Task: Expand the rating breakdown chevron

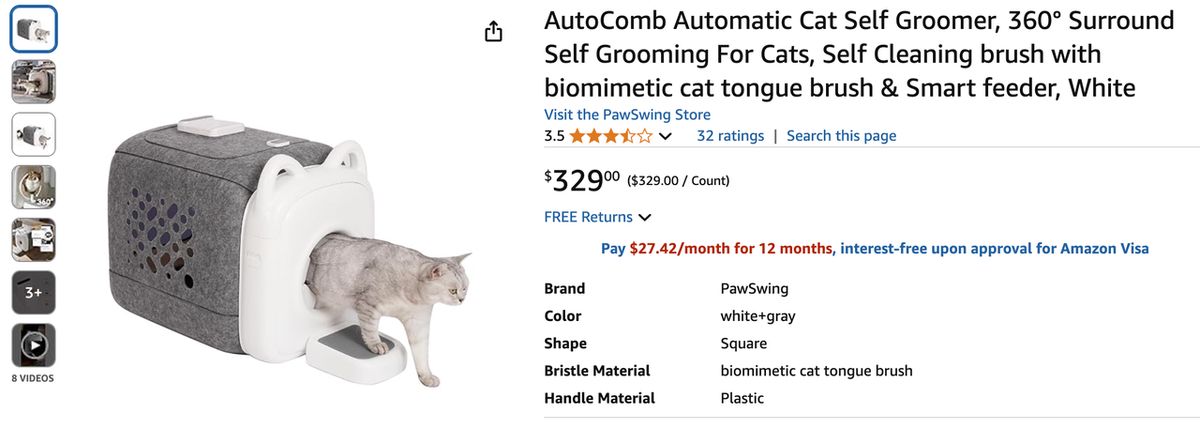Action: click(x=666, y=136)
